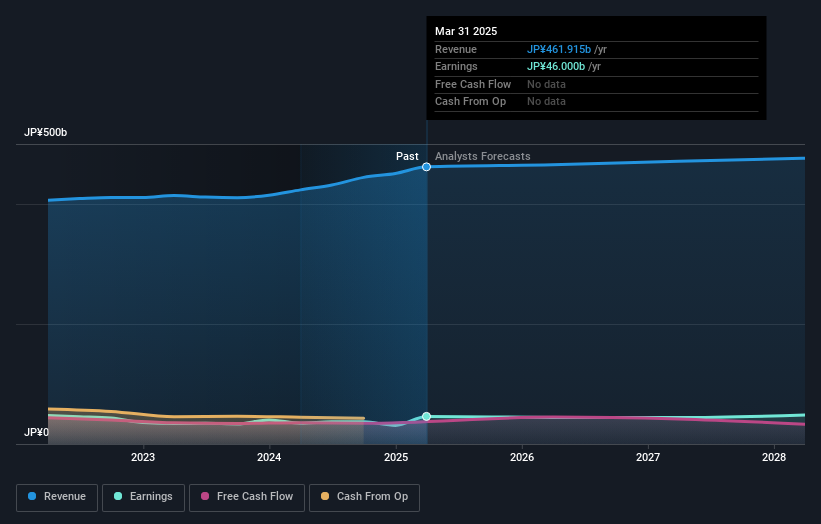Click the Earnings data point marker at Mar 2025
821x524 pixels.
click(x=426, y=417)
